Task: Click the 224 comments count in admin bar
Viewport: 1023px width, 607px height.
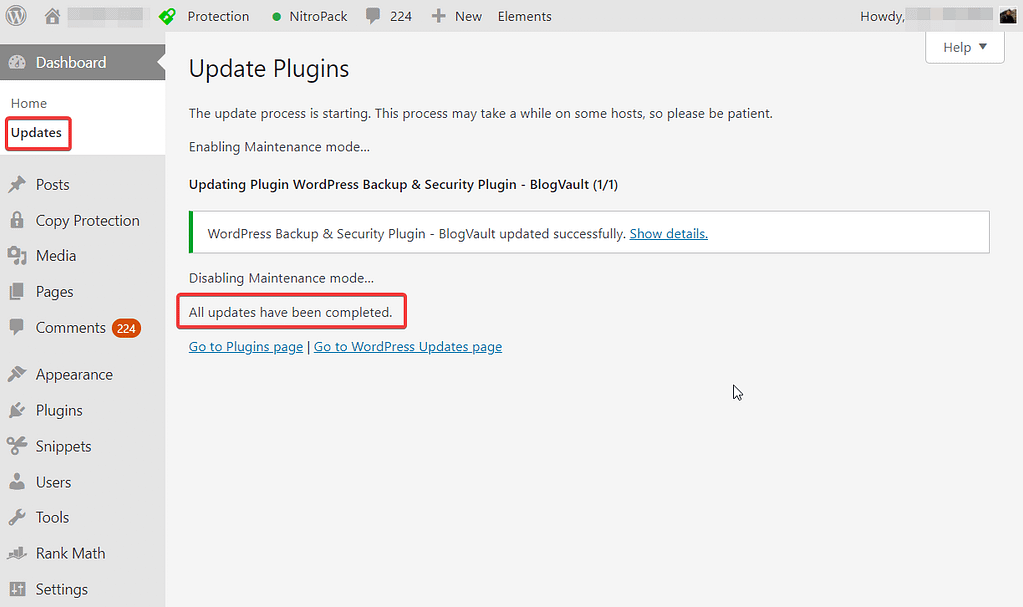Action: pyautogui.click(x=401, y=16)
